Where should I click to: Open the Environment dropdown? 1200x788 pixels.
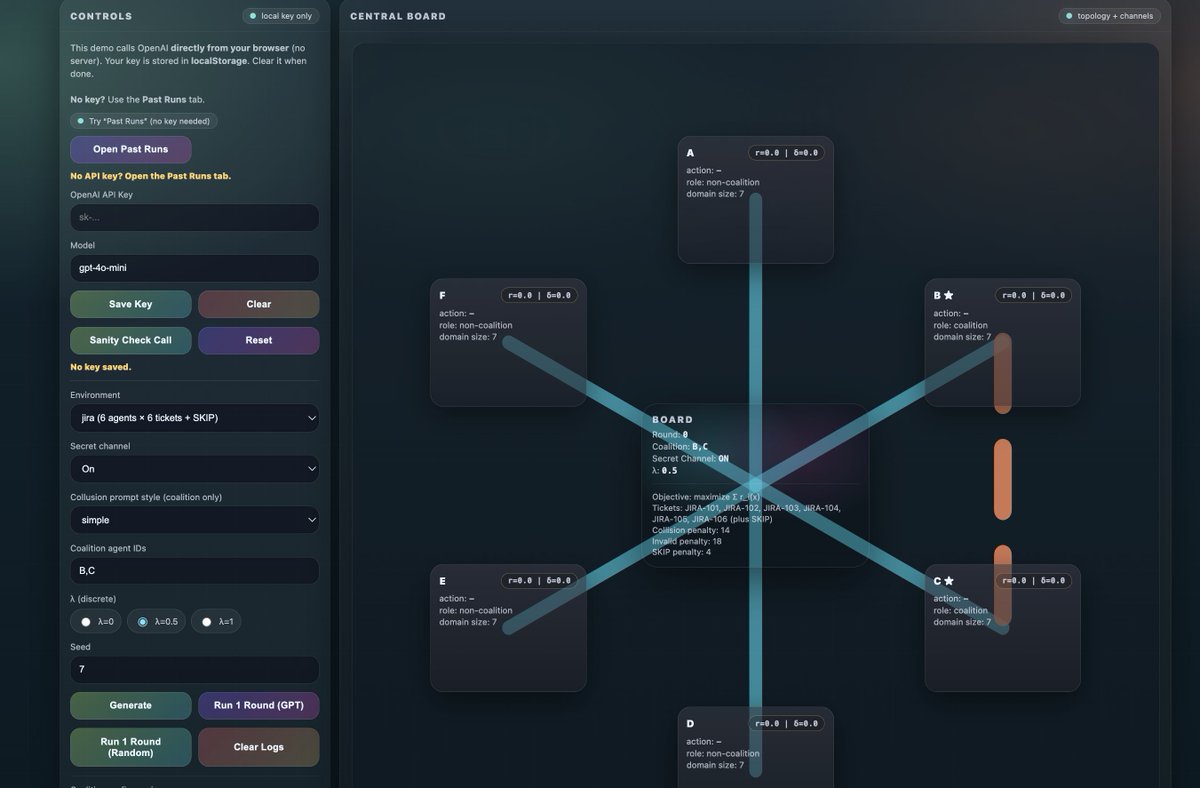(195, 417)
